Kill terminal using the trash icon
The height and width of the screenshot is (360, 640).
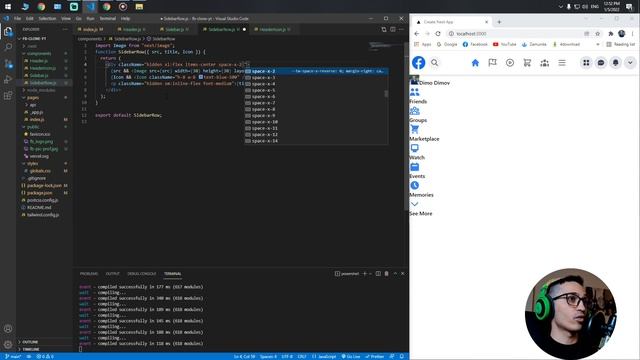(x=387, y=273)
